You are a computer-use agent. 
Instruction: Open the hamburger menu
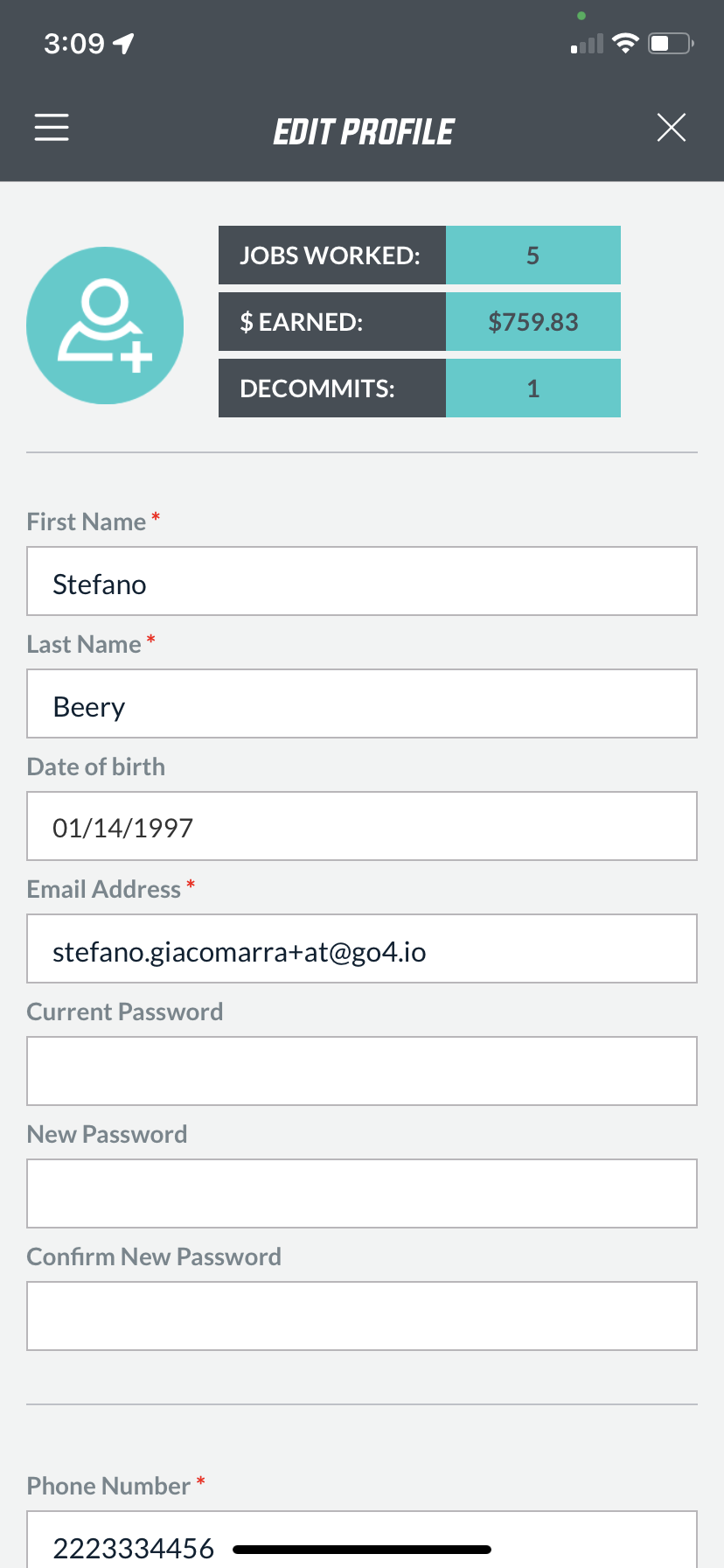click(x=52, y=128)
